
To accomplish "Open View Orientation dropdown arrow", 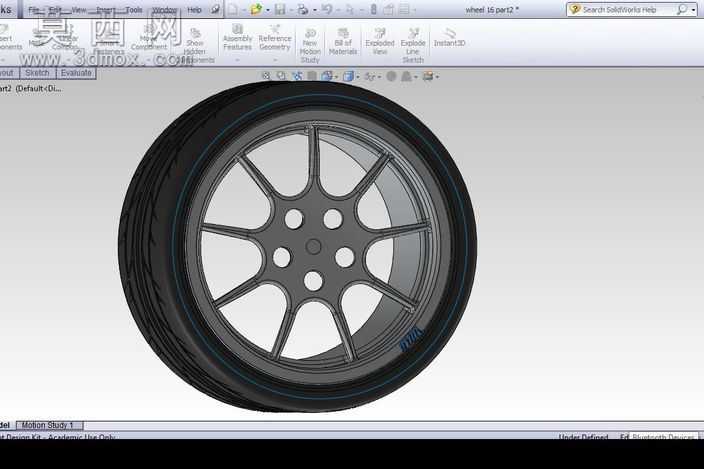I will [336, 77].
